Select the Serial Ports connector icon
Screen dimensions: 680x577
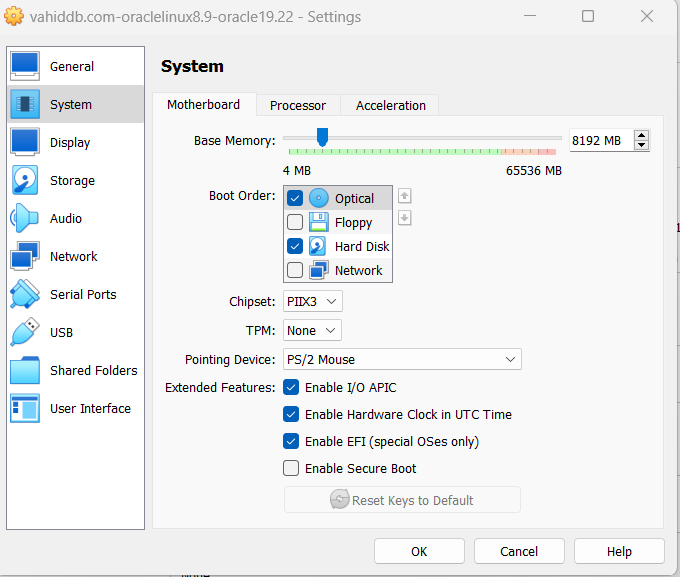tap(25, 294)
